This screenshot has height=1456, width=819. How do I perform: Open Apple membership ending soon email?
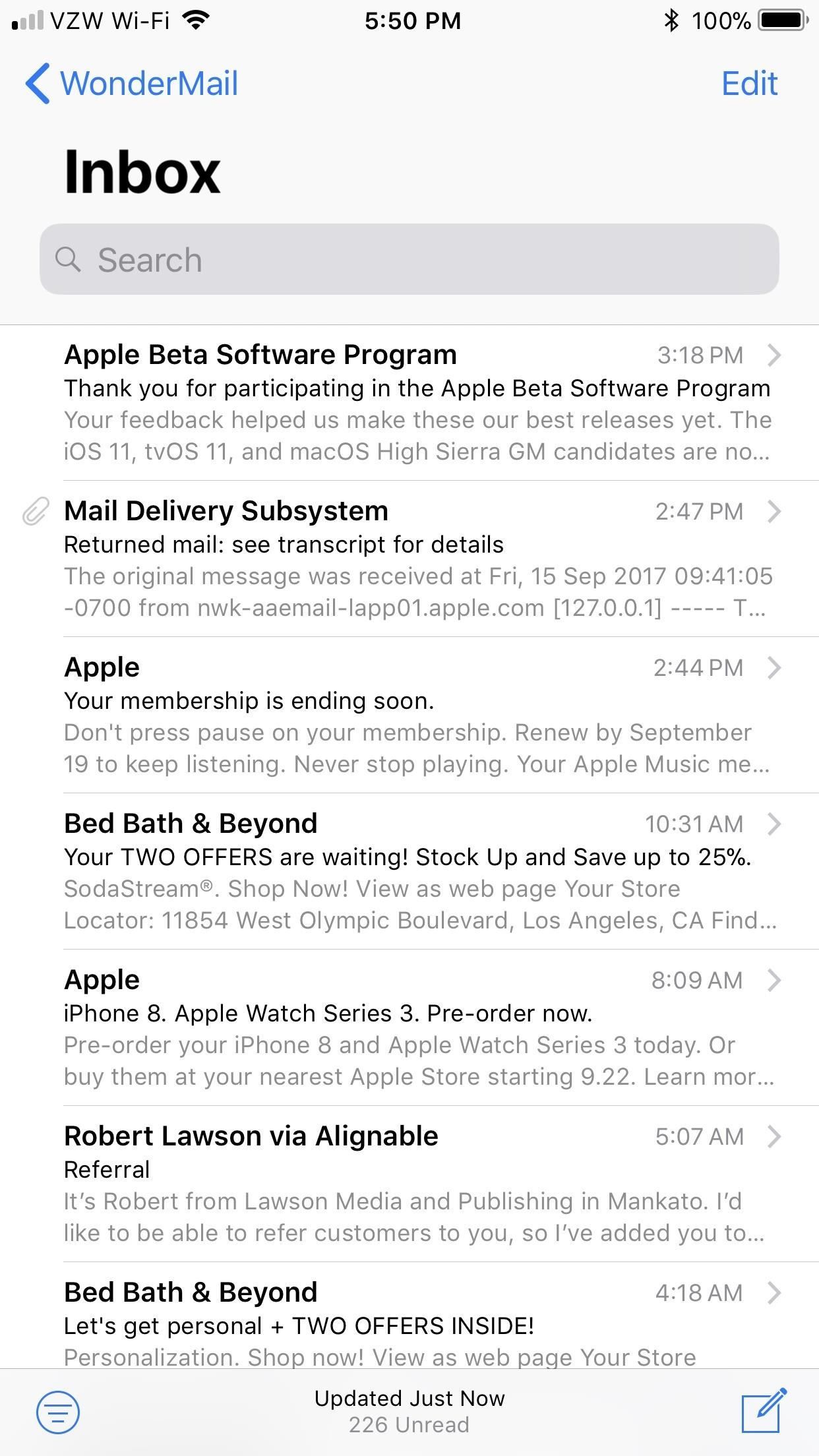[x=409, y=715]
